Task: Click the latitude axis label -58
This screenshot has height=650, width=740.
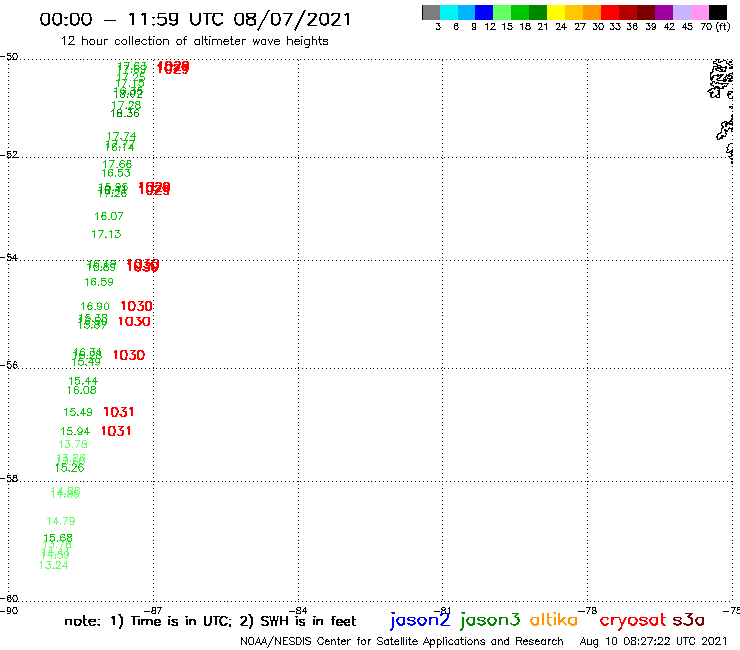Action: [x=9, y=479]
